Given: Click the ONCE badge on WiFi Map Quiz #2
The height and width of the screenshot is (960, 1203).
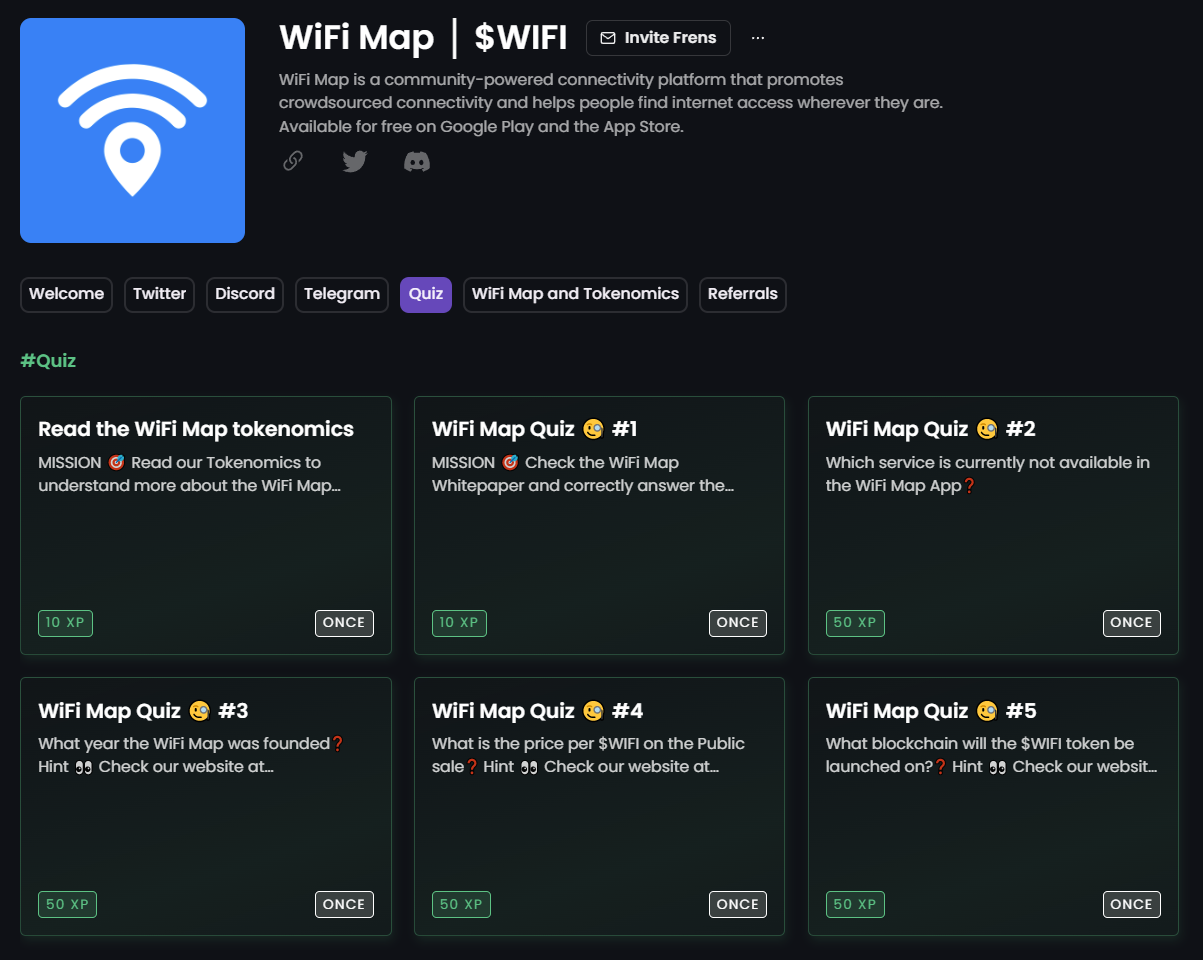Looking at the screenshot, I should pyautogui.click(x=1131, y=622).
